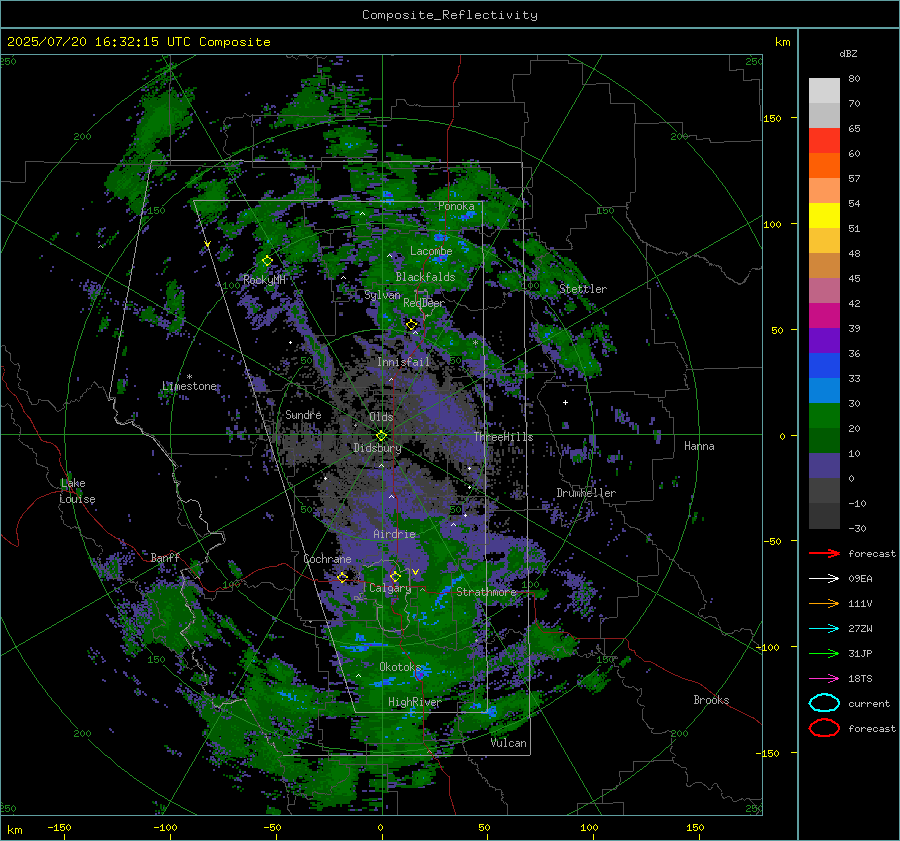Click the HighRiver city label
900x841 pixels.
click(x=414, y=702)
